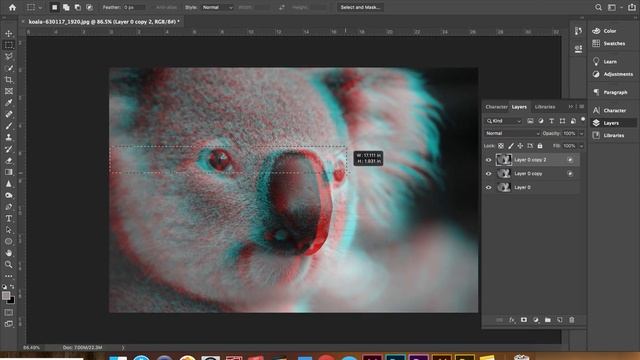
Task: Toggle lock image pixels brush icon
Action: coord(511,146)
